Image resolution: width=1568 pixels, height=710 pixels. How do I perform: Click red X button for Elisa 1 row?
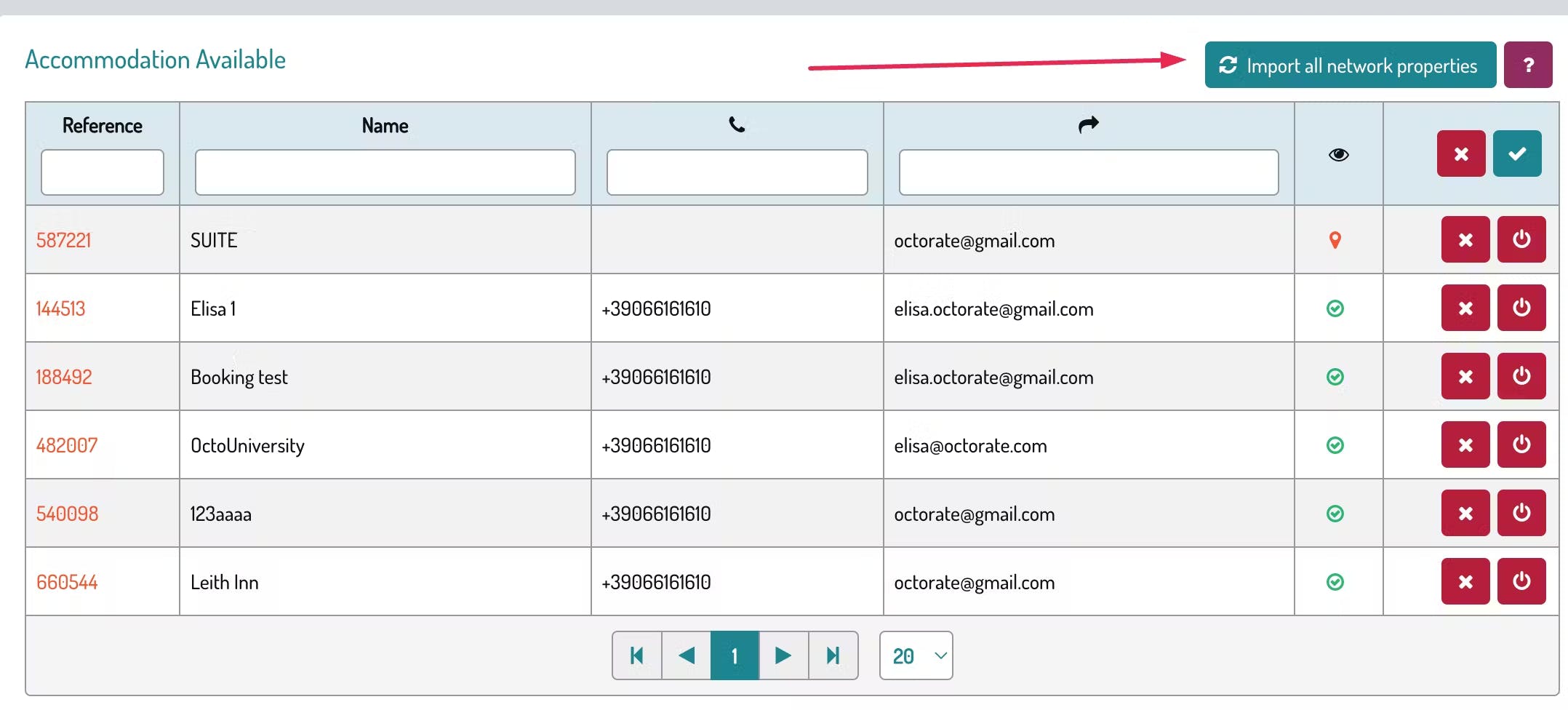tap(1465, 308)
